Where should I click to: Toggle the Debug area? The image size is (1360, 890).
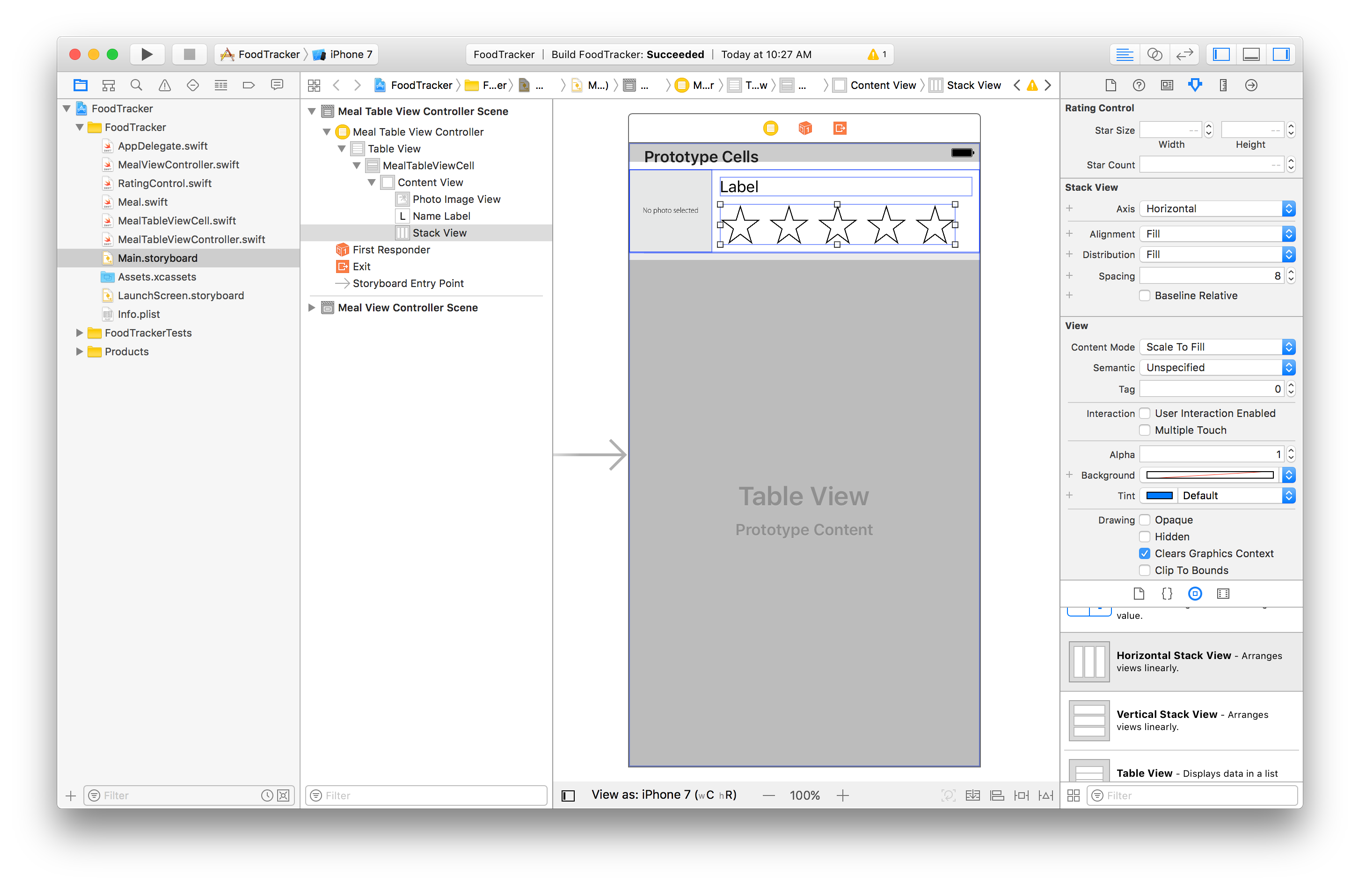[1250, 54]
